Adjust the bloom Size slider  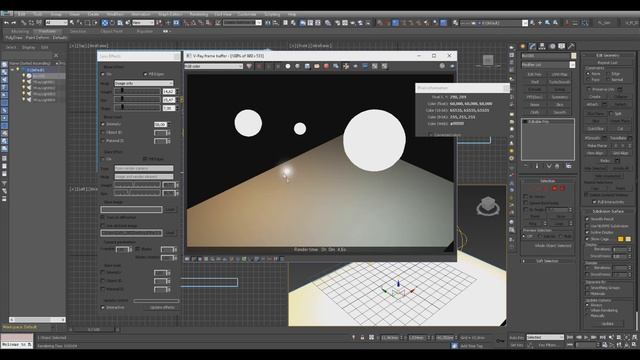(x=137, y=100)
